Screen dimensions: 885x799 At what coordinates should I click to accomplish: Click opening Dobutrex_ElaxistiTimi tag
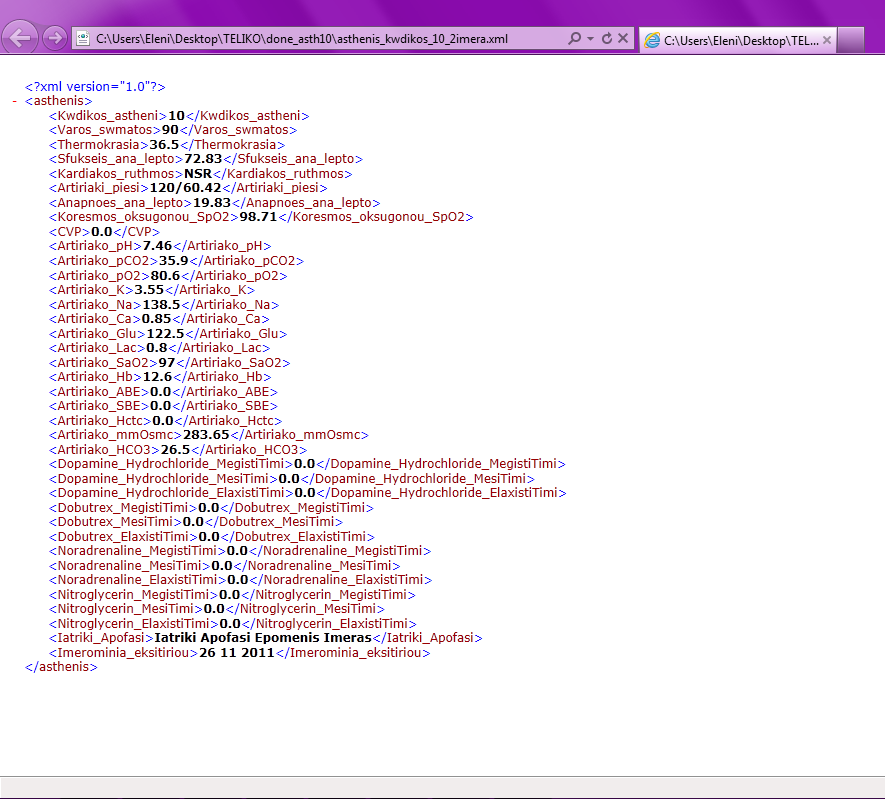point(123,537)
